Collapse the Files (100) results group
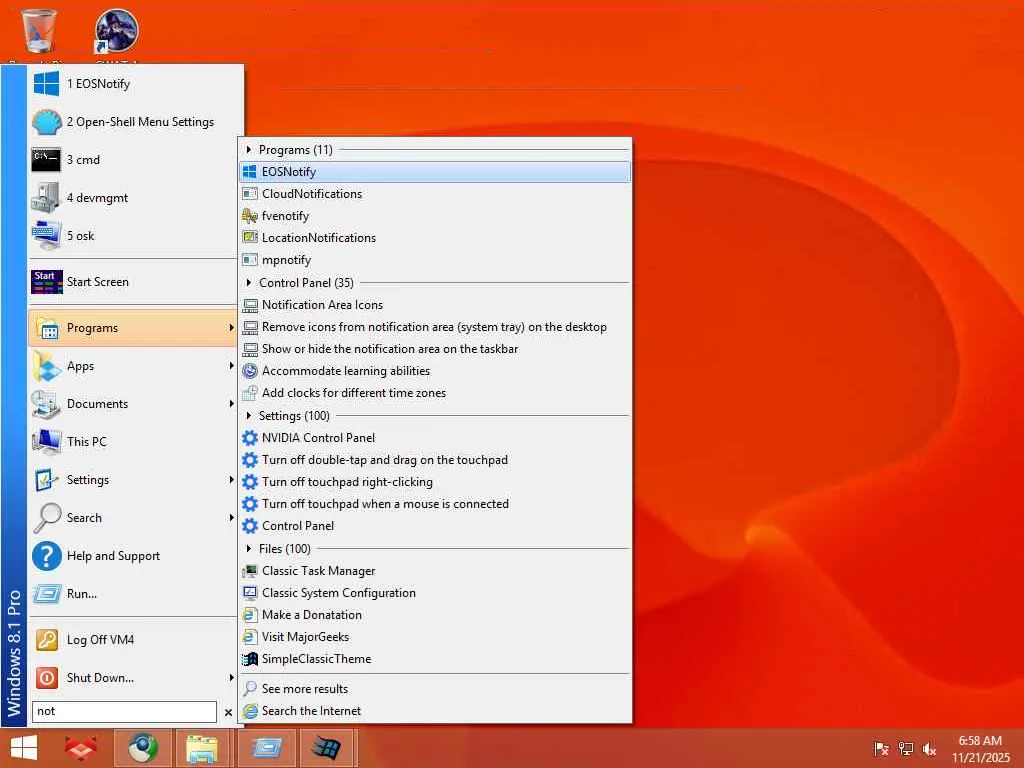 (x=249, y=549)
